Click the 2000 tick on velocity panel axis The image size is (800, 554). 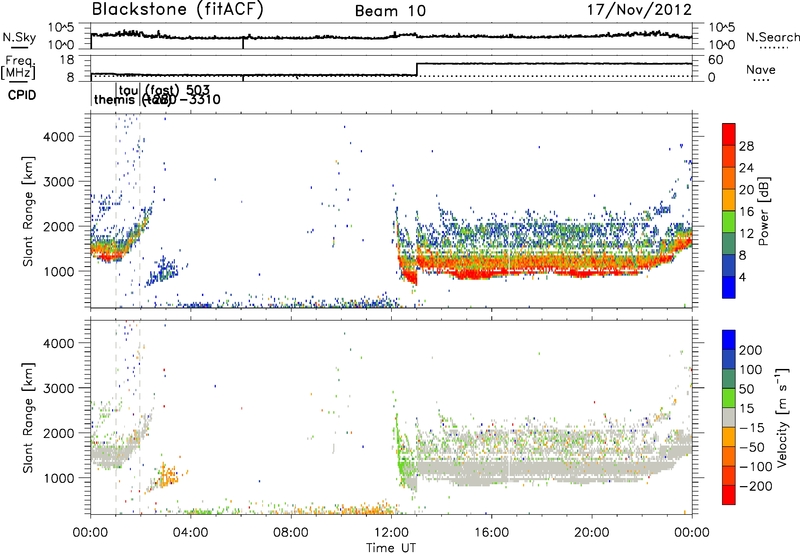58,433
